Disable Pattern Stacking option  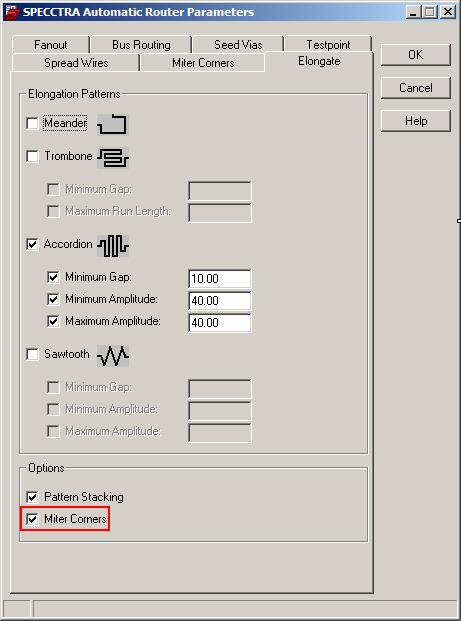coord(32,497)
